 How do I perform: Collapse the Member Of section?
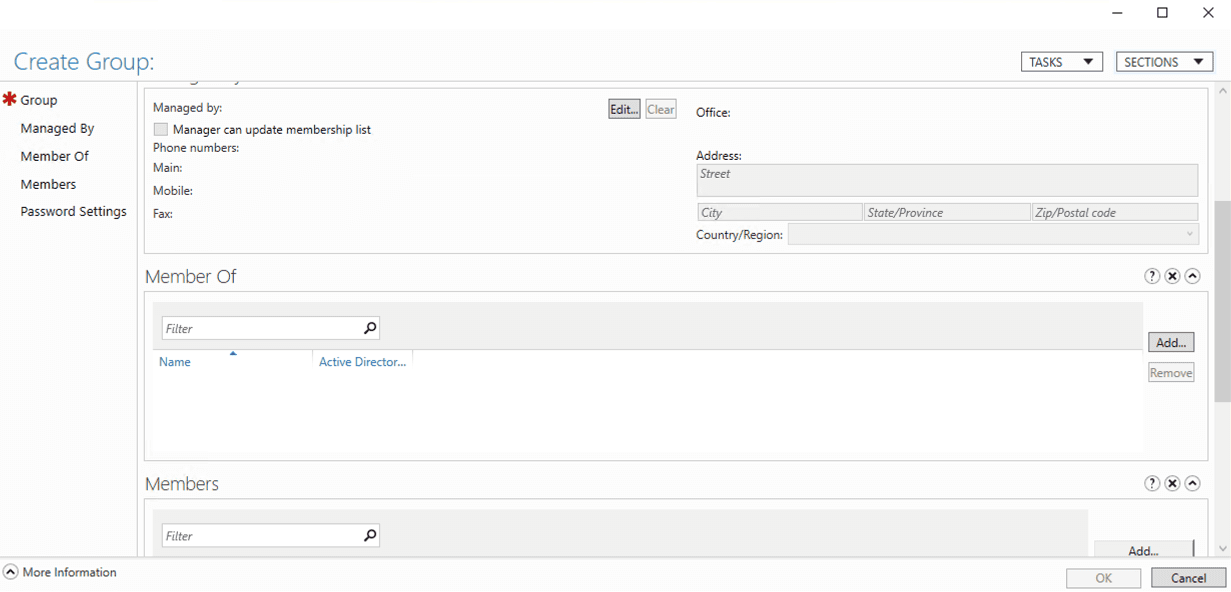tap(1192, 275)
